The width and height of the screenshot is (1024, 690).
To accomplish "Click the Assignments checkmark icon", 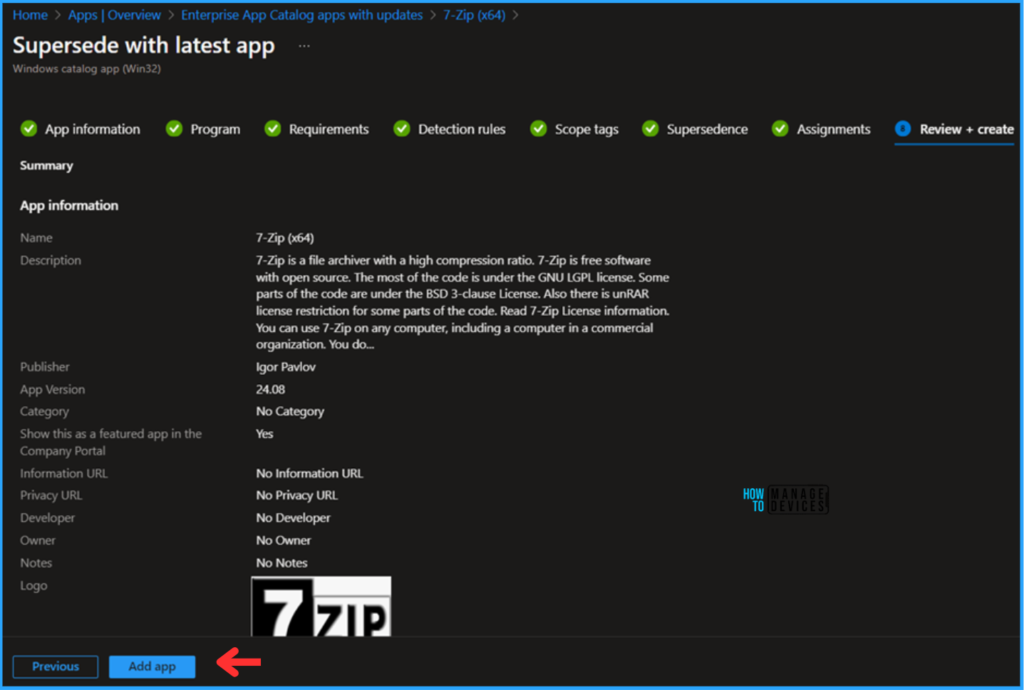I will tap(780, 129).
